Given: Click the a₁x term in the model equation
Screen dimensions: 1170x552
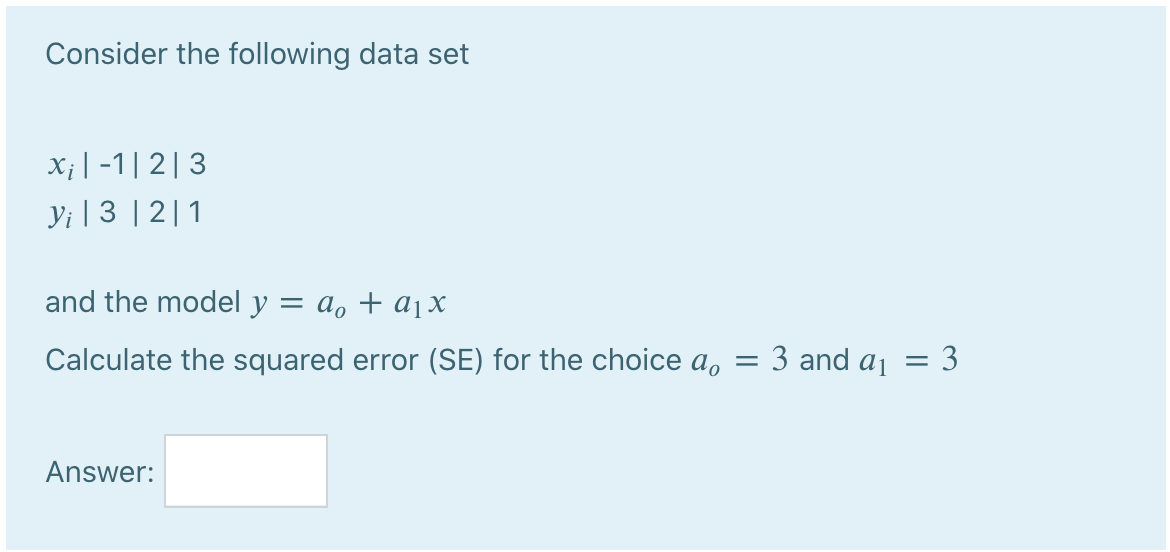Looking at the screenshot, I should click(x=419, y=304).
